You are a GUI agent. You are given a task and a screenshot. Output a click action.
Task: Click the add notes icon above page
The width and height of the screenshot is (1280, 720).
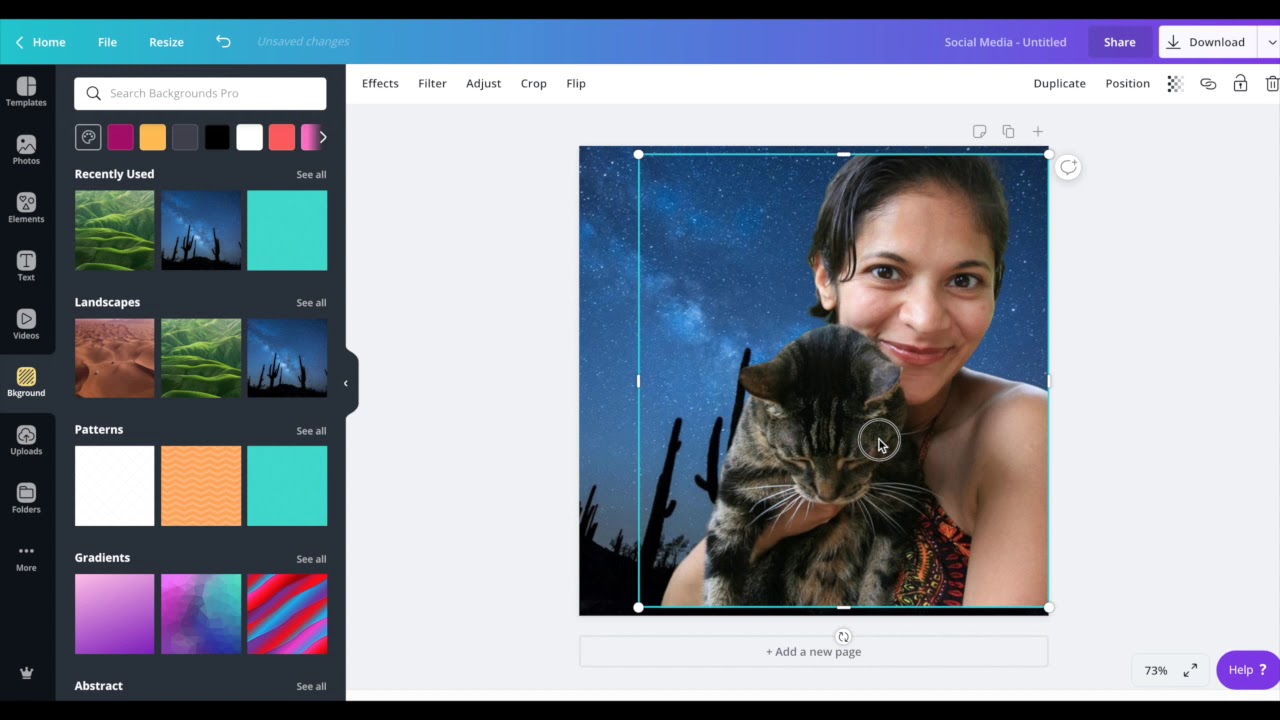[x=979, y=132]
